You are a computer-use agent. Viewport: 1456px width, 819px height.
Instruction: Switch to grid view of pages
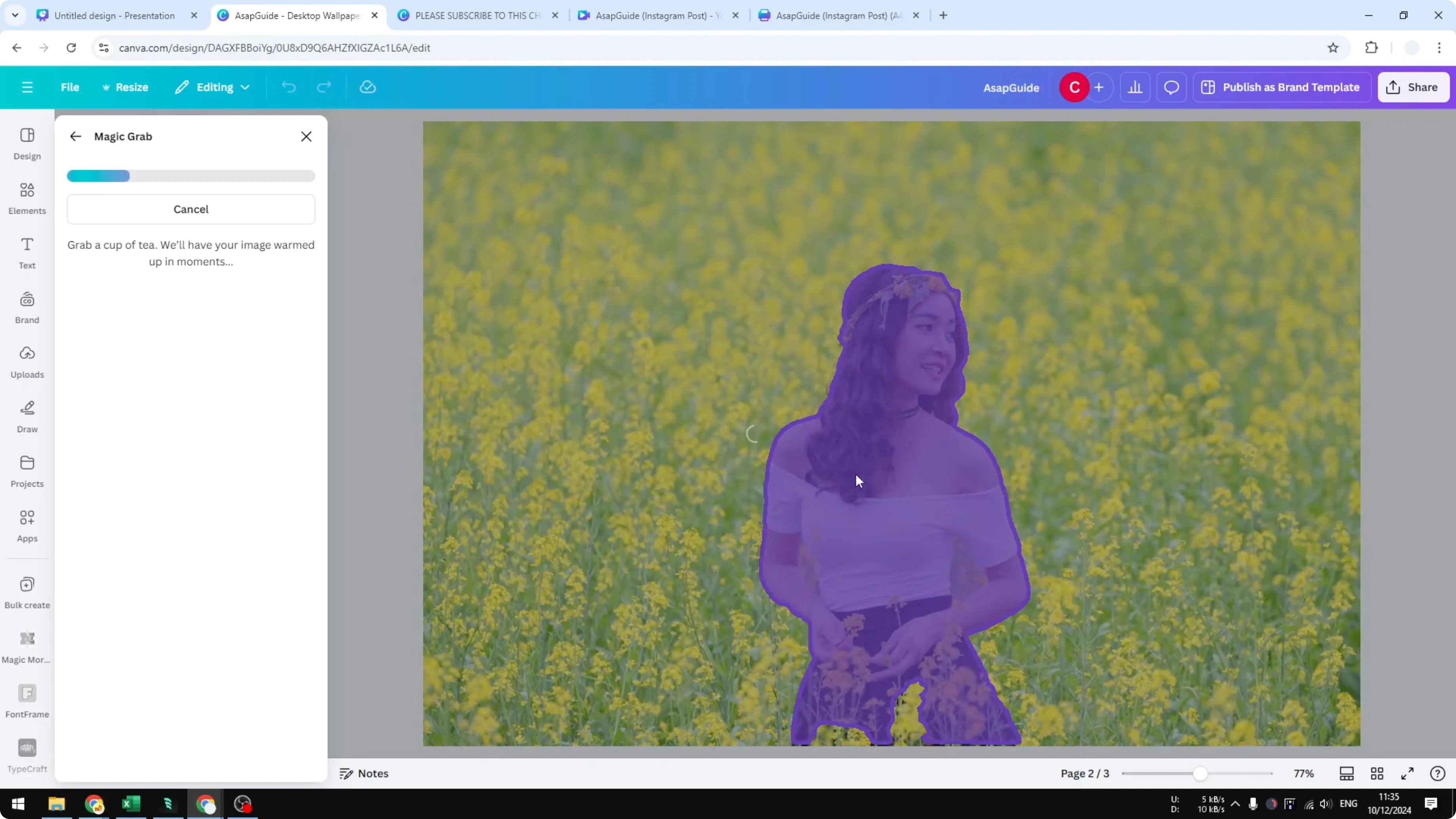tap(1377, 773)
